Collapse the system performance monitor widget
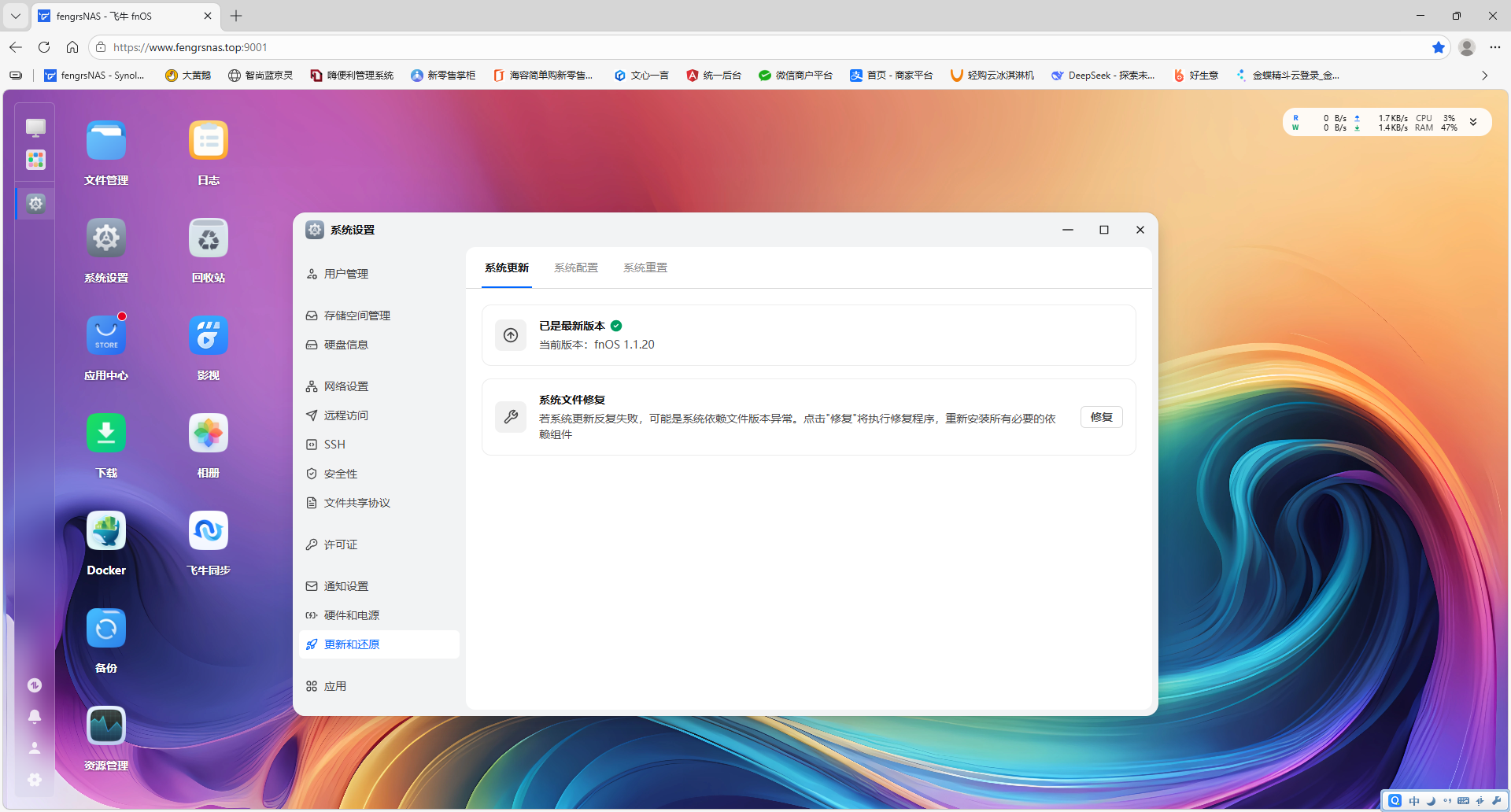This screenshot has height=812, width=1511. 1472,122
